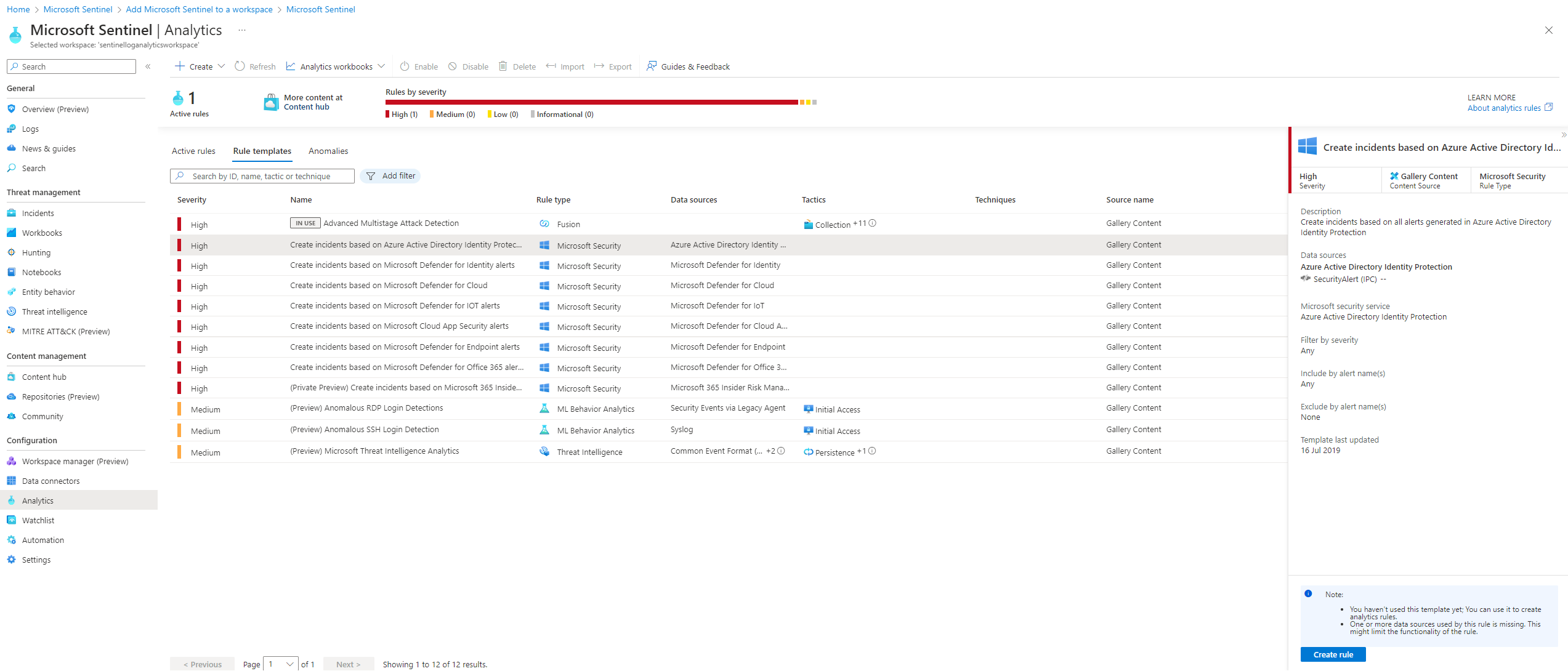Viewport: 1568px width, 671px height.
Task: Open Threat intelligence page
Action: coord(55,311)
